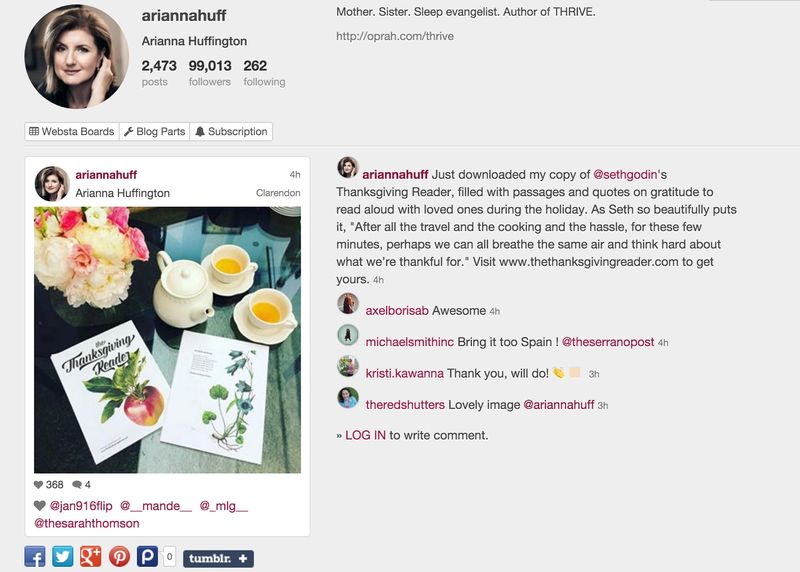Open the Subscription tab

click(231, 132)
